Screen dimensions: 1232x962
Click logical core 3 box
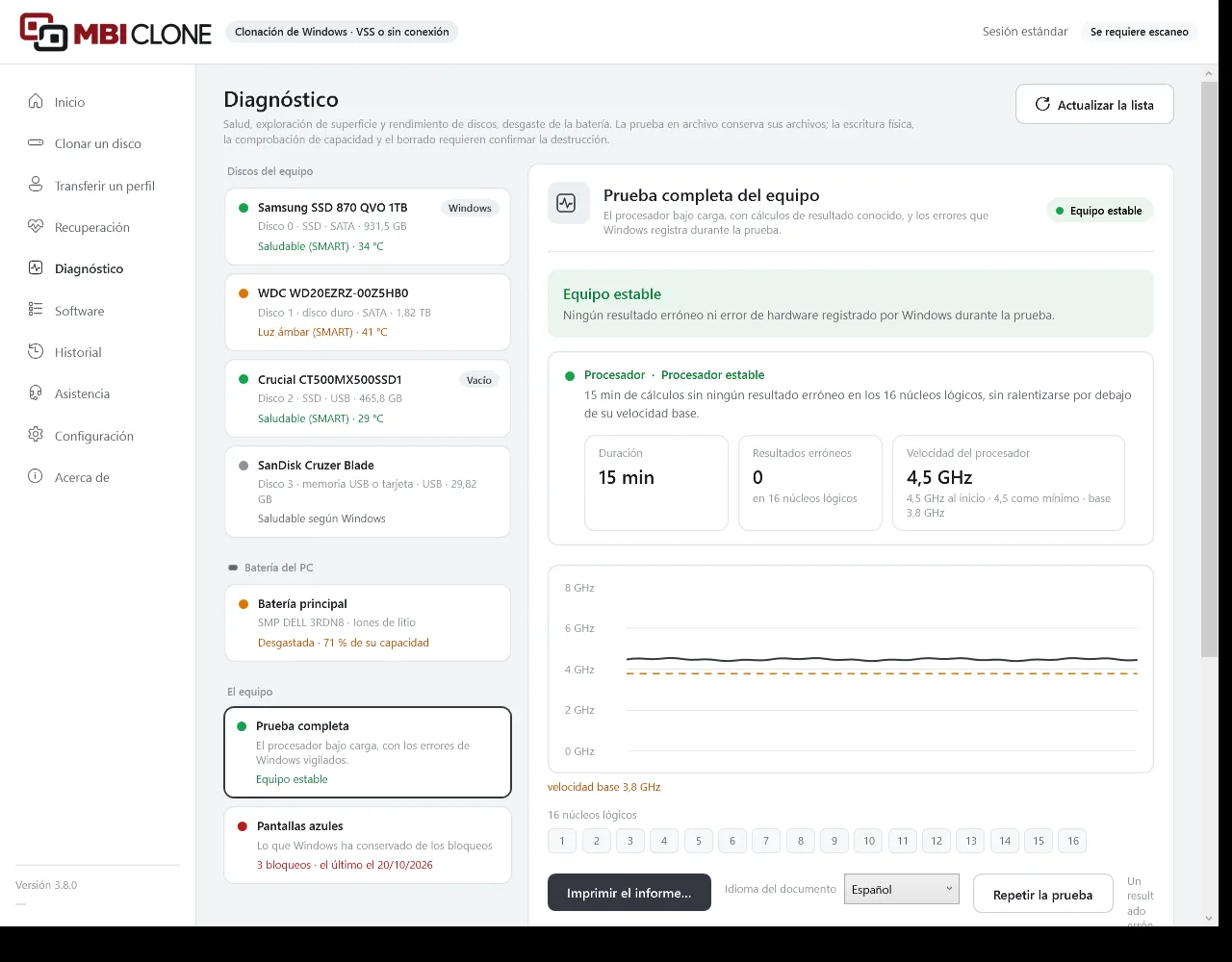pos(630,841)
